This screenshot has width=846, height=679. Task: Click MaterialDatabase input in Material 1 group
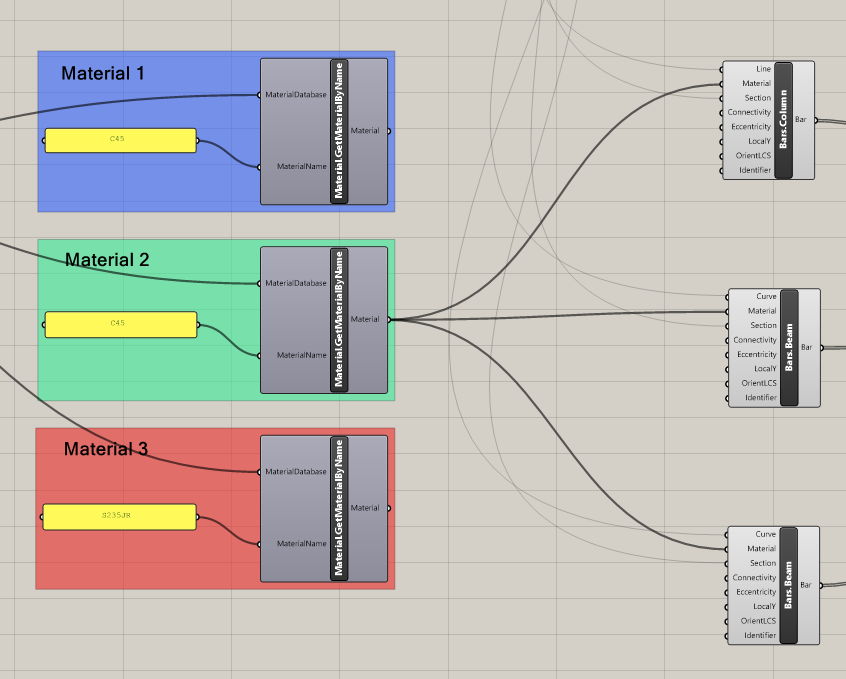(296, 94)
